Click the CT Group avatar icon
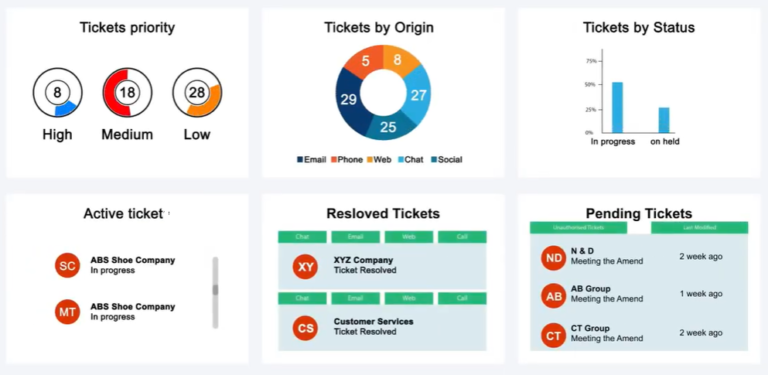The height and width of the screenshot is (375, 768). tap(553, 335)
